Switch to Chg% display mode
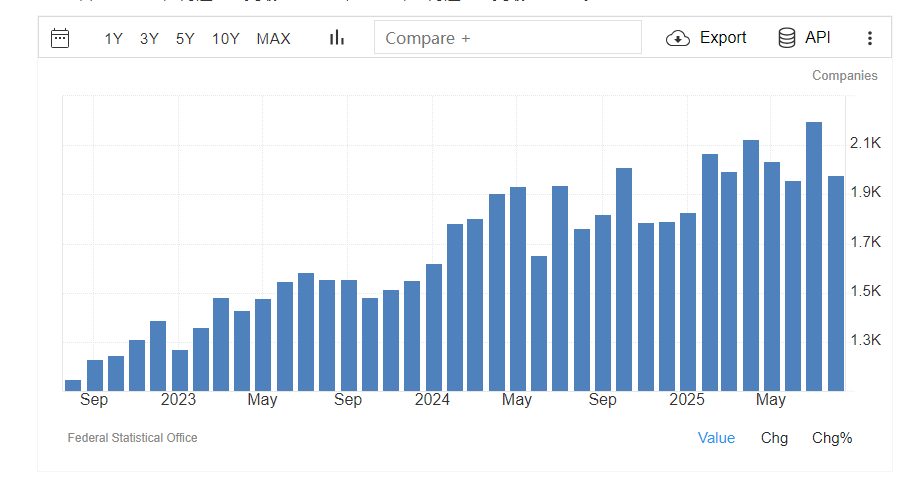Viewport: 914px width, 477px height. point(832,438)
